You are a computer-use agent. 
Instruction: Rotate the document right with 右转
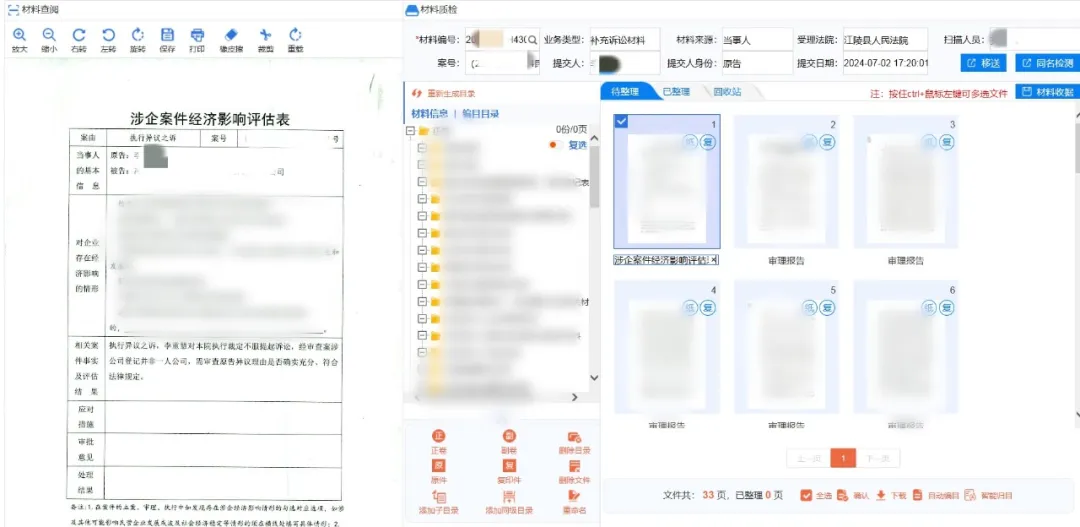point(79,35)
